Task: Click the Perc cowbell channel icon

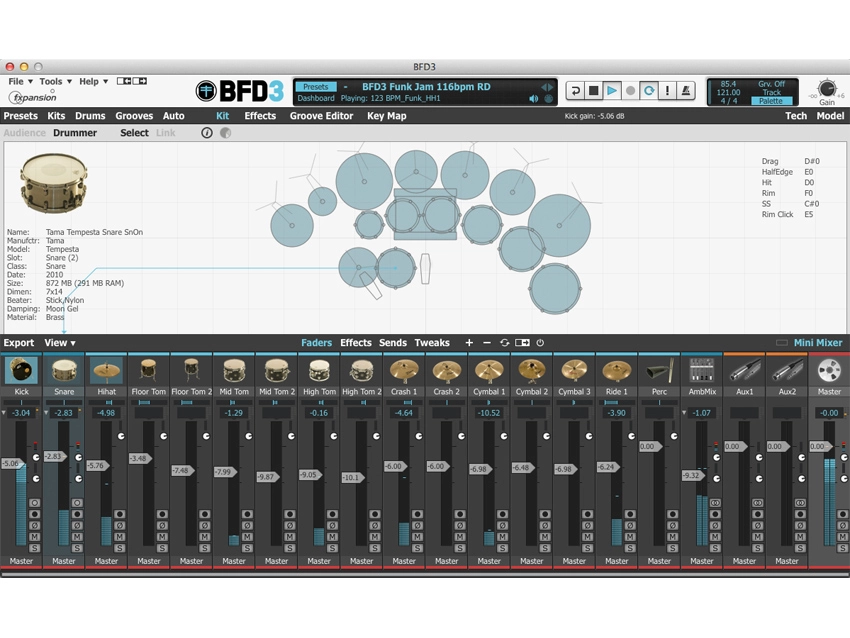Action: pyautogui.click(x=659, y=371)
